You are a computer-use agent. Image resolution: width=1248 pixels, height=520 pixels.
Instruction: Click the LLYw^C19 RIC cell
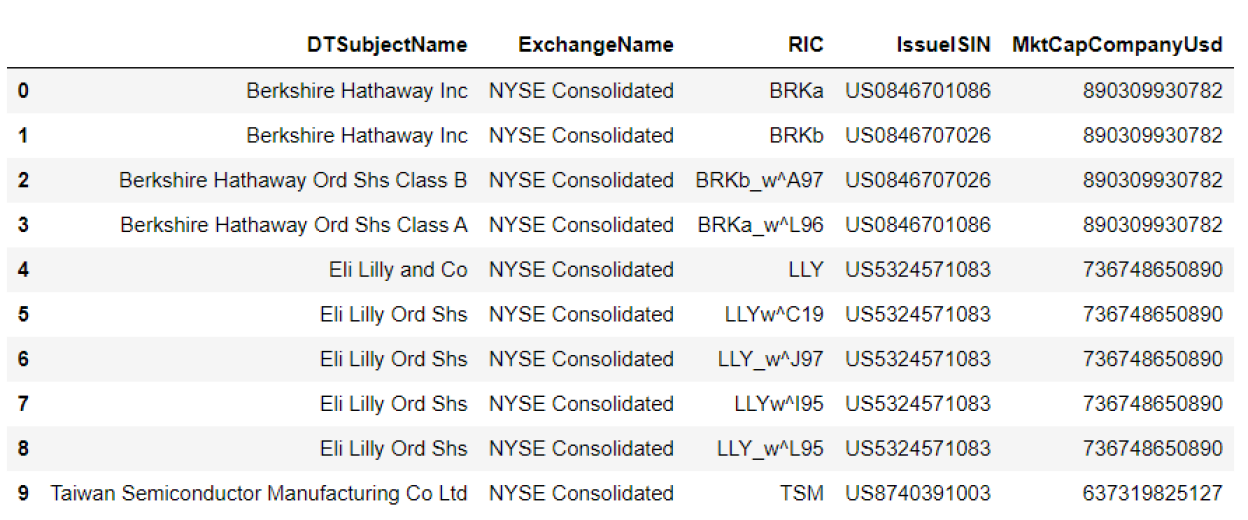click(x=774, y=315)
